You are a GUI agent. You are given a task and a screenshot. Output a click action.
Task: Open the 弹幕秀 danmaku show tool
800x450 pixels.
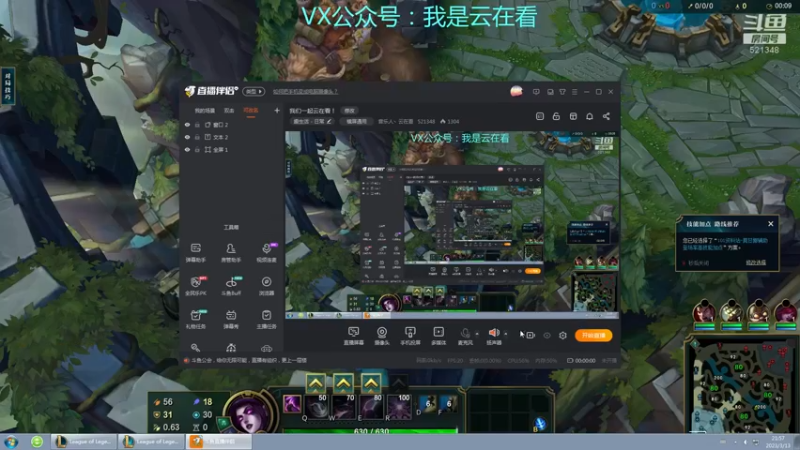231,319
